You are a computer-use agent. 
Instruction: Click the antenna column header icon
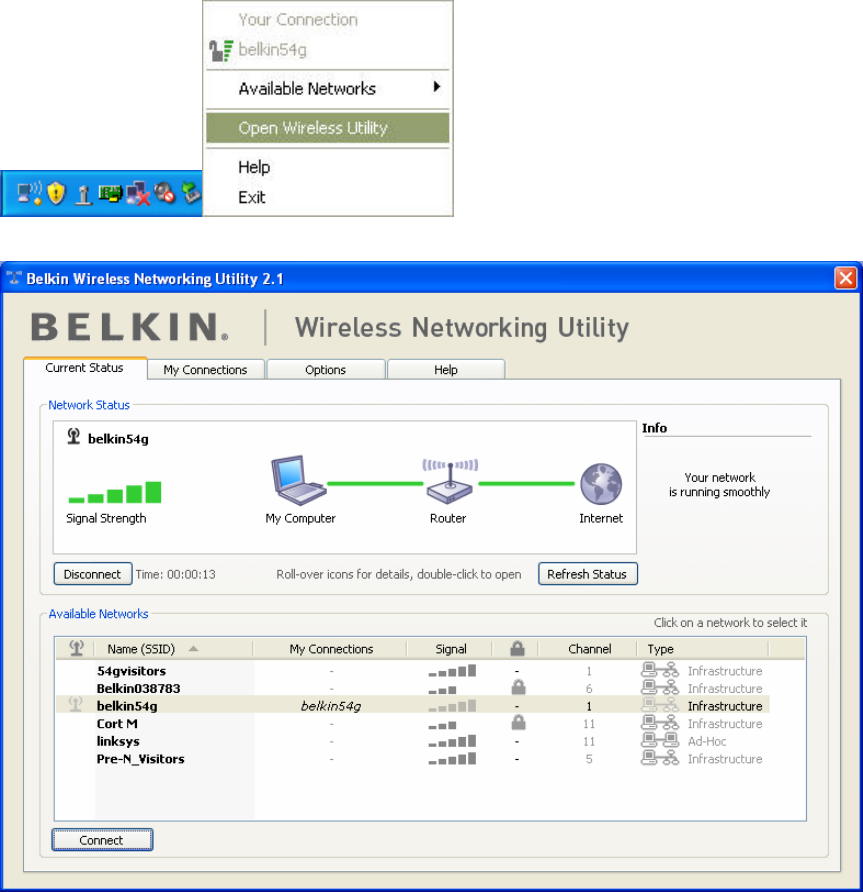click(76, 648)
